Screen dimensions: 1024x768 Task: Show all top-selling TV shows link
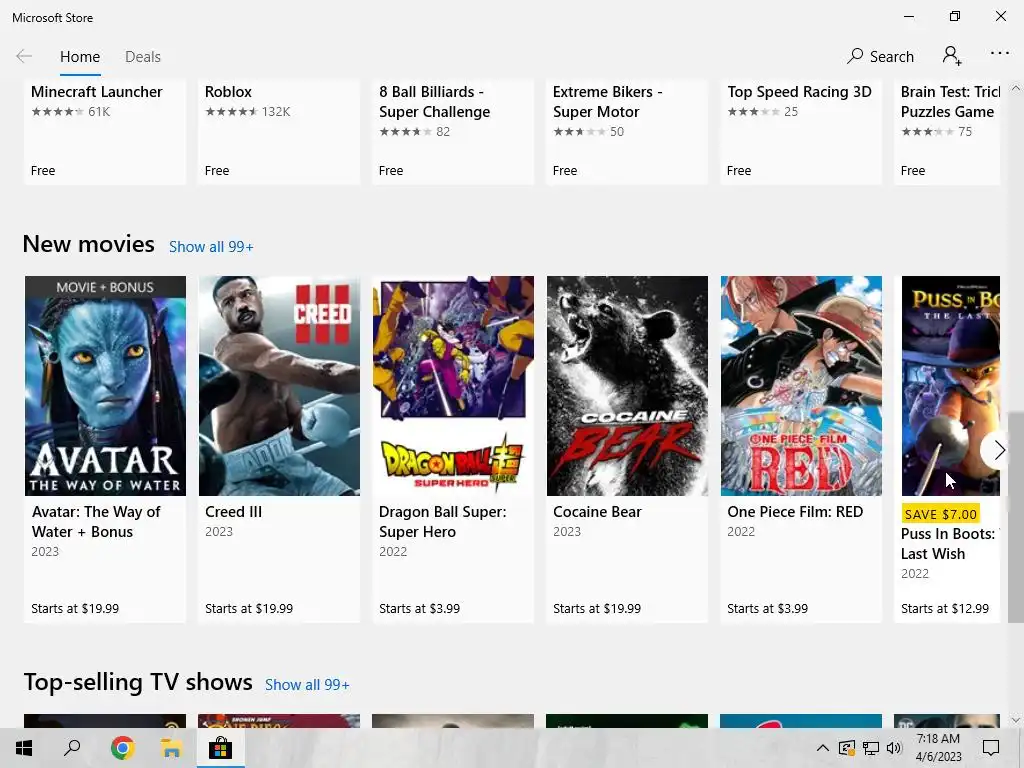307,685
